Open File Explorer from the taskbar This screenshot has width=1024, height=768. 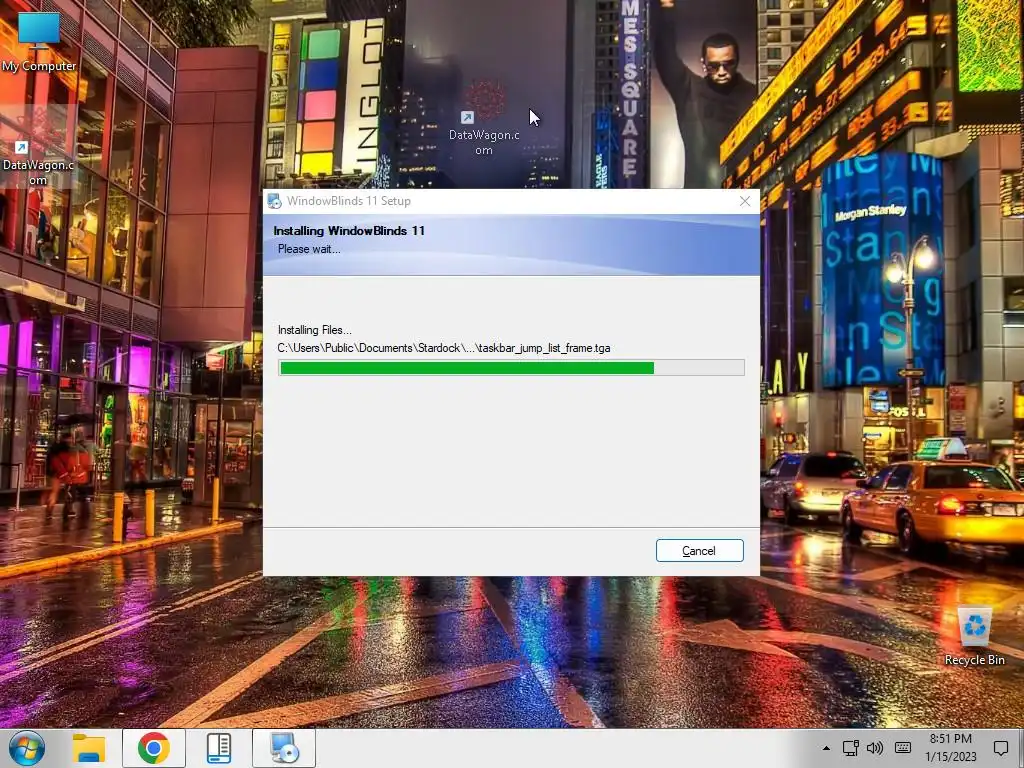click(x=89, y=748)
